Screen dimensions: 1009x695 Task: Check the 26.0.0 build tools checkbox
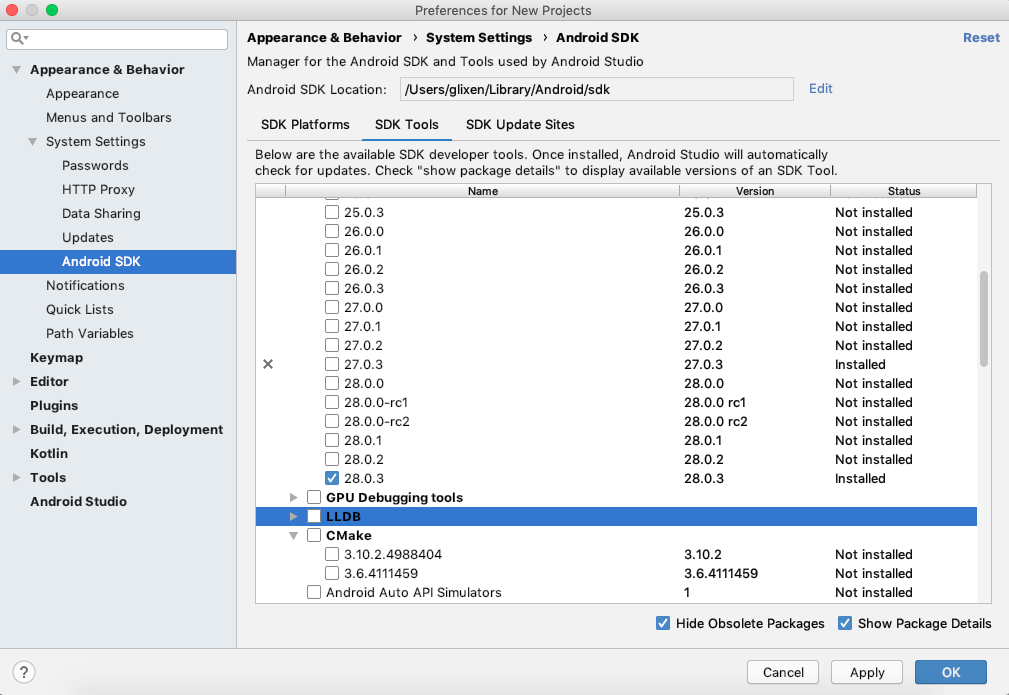(332, 231)
